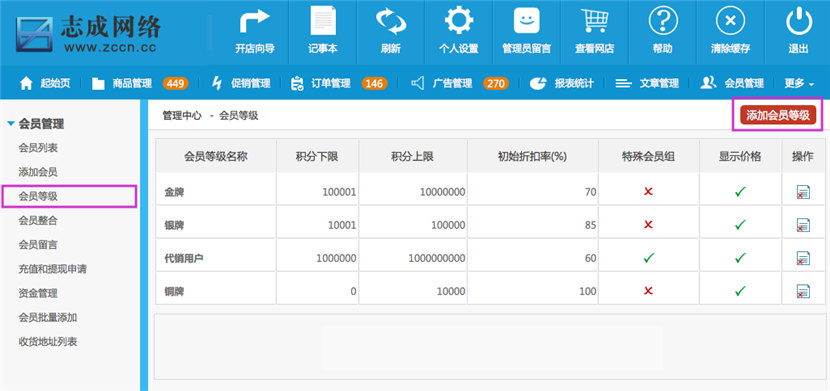830x391 pixels.
Task: Open 充值和提现申请 in sidebar
Action: (x=52, y=269)
